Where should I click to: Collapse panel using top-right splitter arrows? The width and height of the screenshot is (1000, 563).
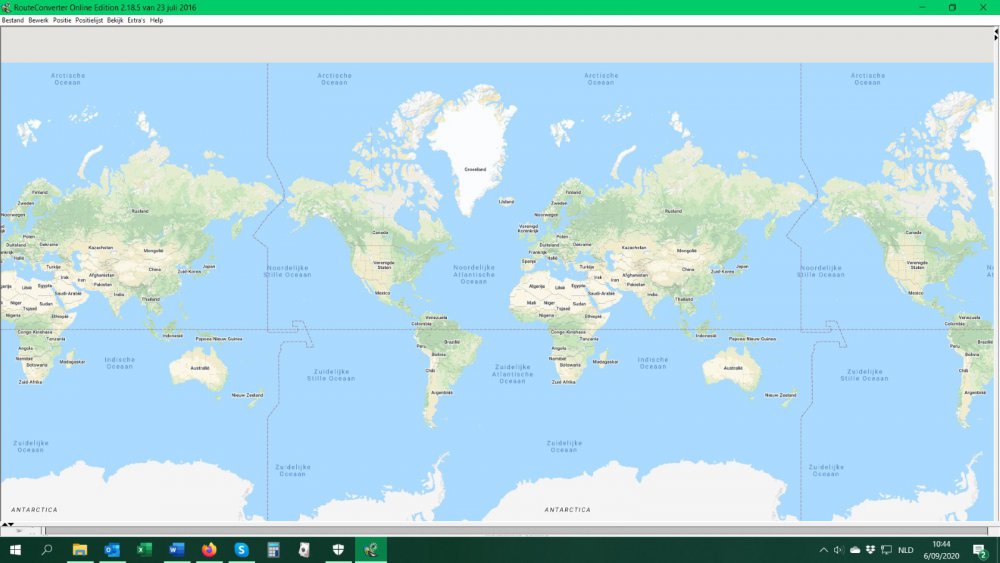[996, 34]
